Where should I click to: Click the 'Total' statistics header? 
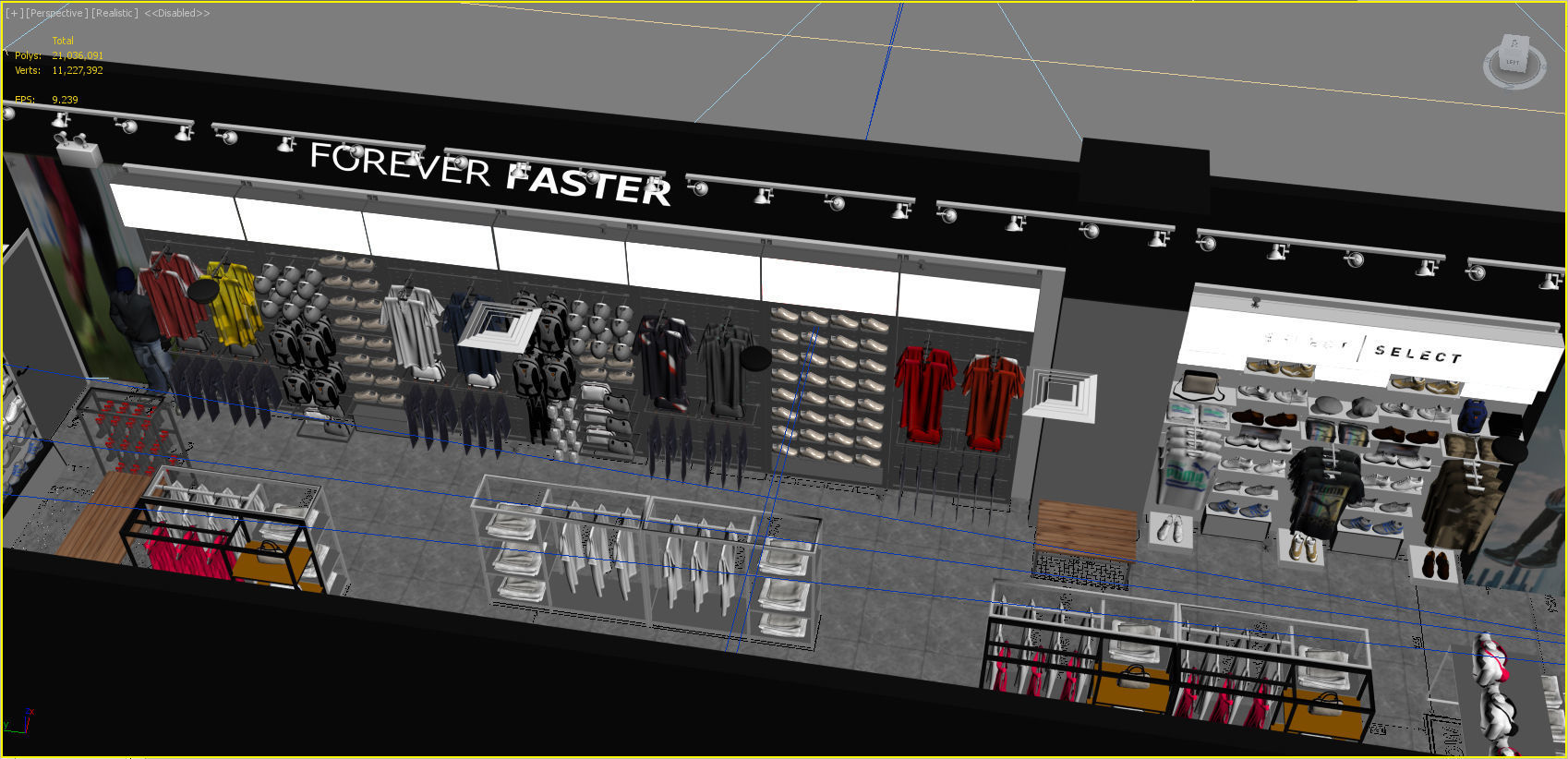pos(63,41)
